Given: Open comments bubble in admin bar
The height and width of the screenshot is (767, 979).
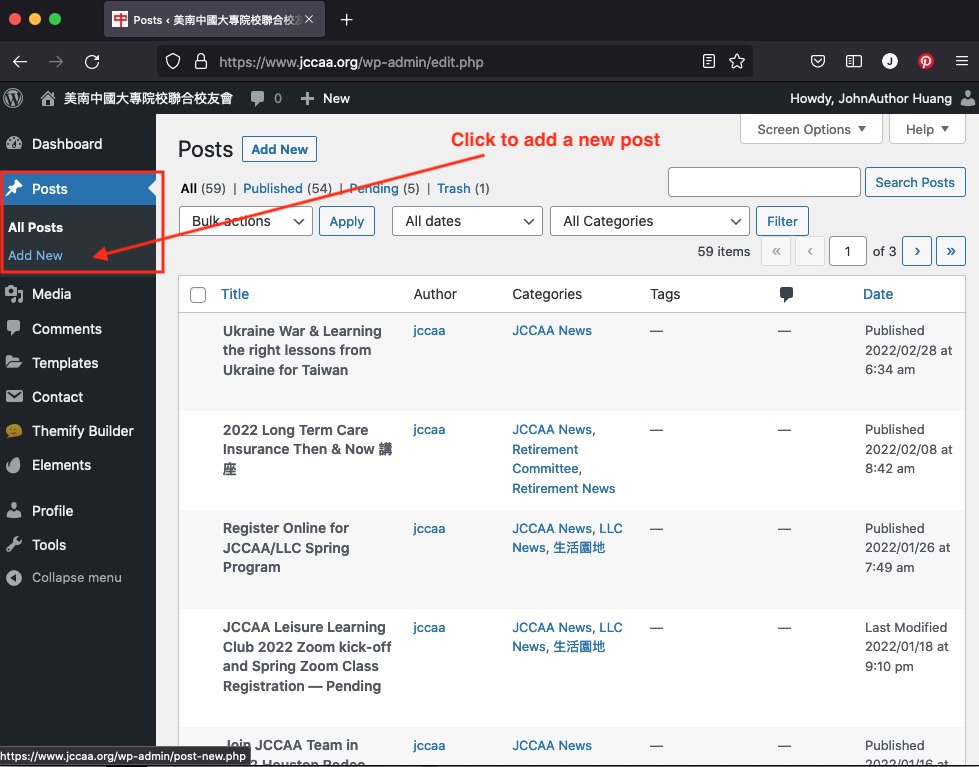Looking at the screenshot, I should [x=257, y=98].
